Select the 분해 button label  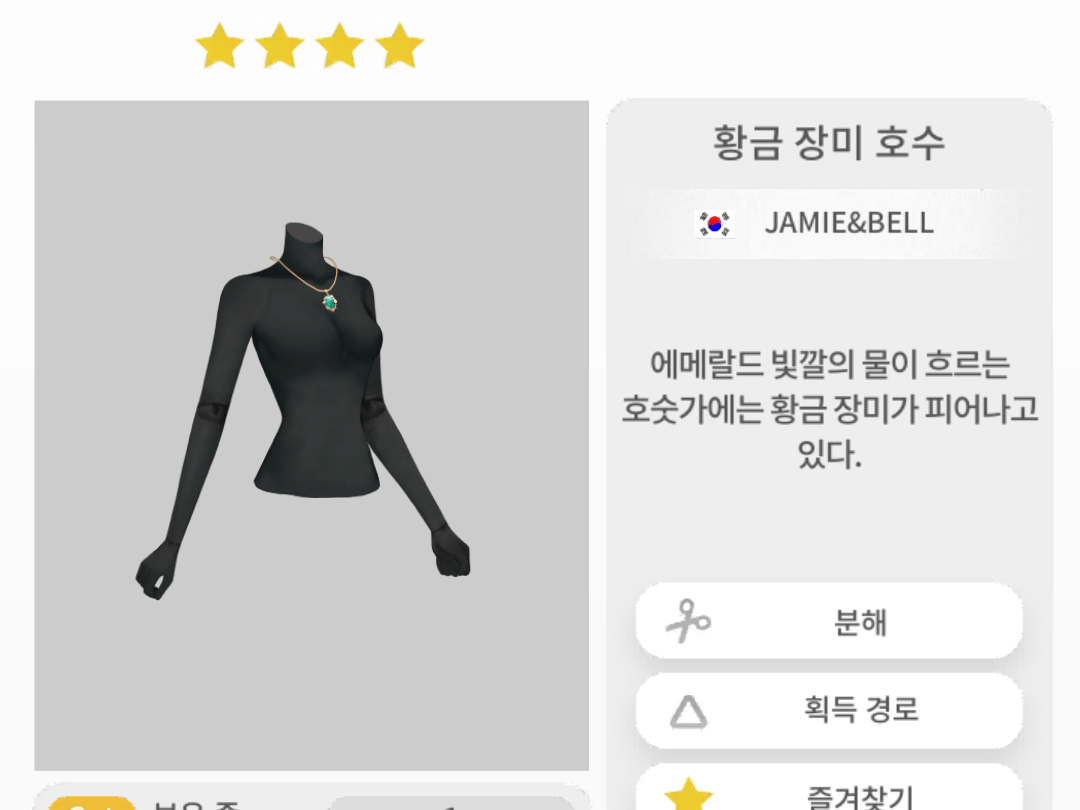coord(860,622)
